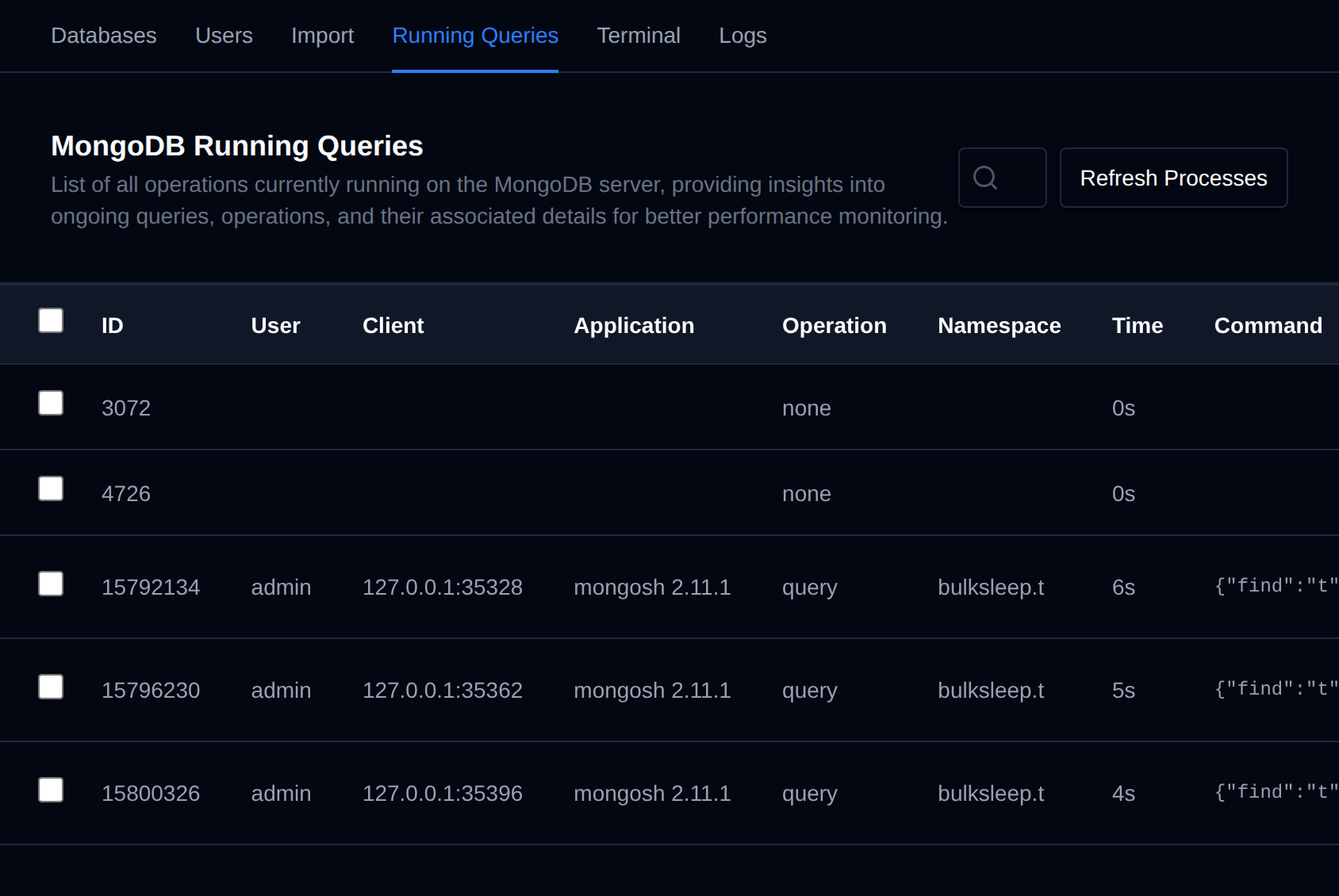Click process ID 15792134
The width and height of the screenshot is (1339, 896).
click(151, 588)
